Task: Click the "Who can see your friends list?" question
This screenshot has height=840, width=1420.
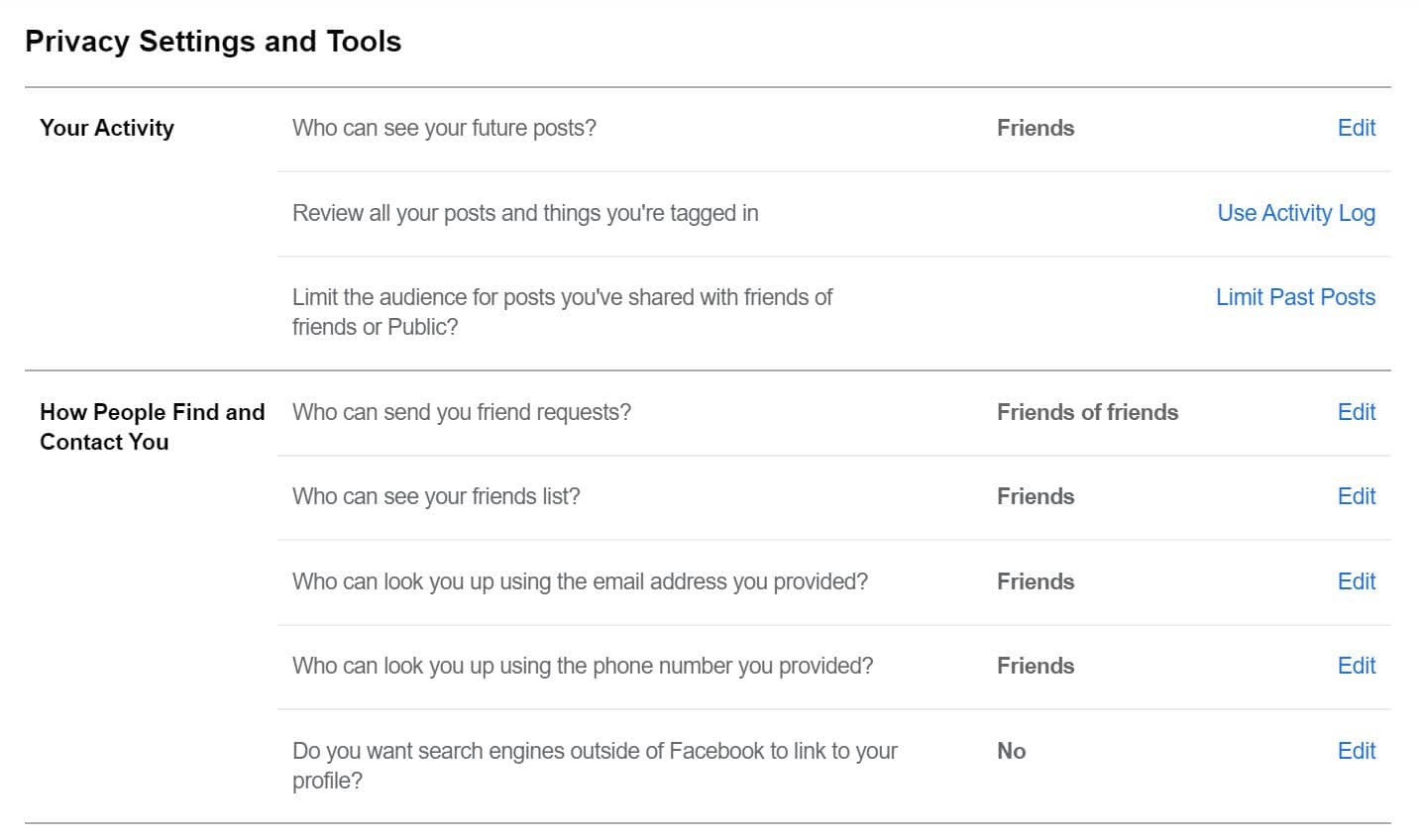Action: pyautogui.click(x=436, y=496)
